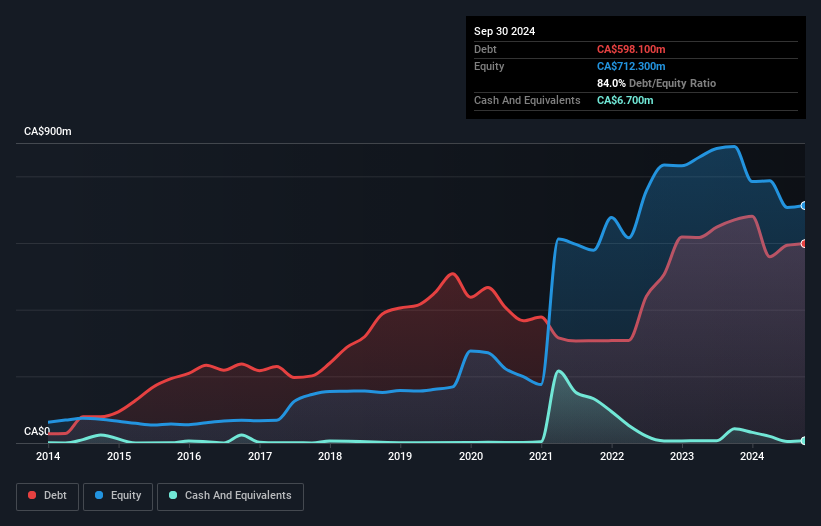Image resolution: width=821 pixels, height=526 pixels.
Task: Click the red Debt legend dot
Action: [x=32, y=495]
